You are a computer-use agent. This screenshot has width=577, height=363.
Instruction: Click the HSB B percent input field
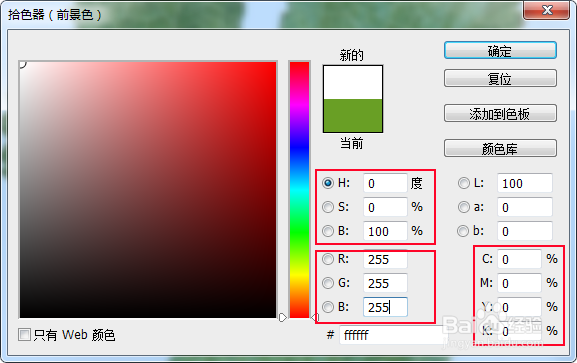point(385,231)
